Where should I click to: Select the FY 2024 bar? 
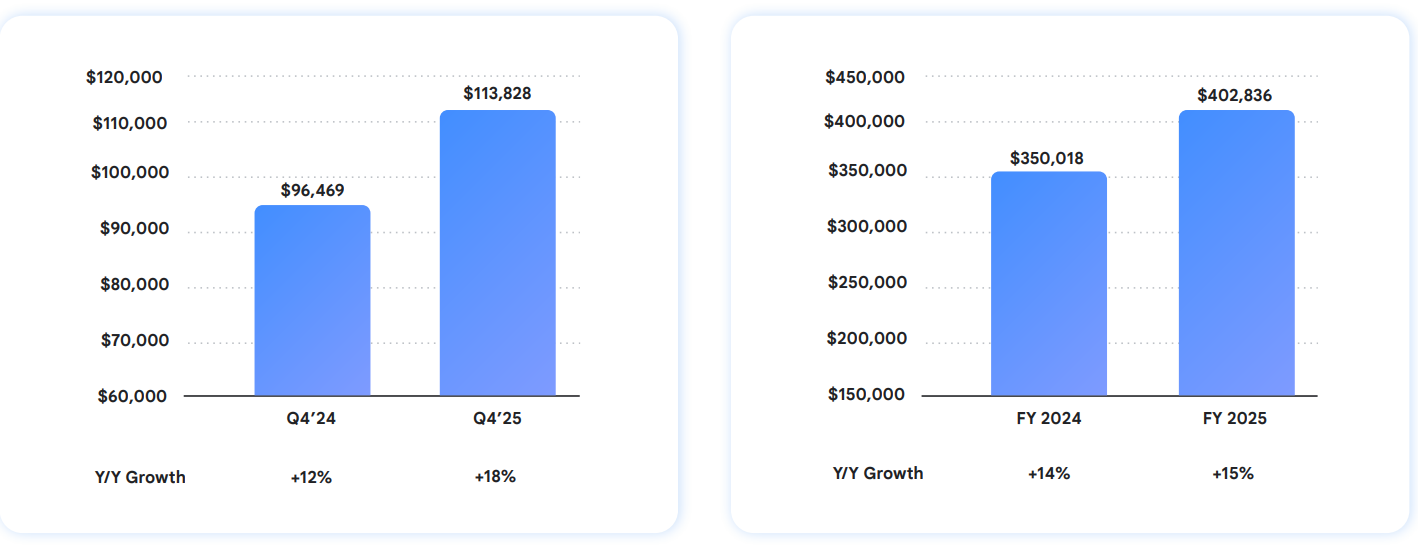click(1048, 284)
